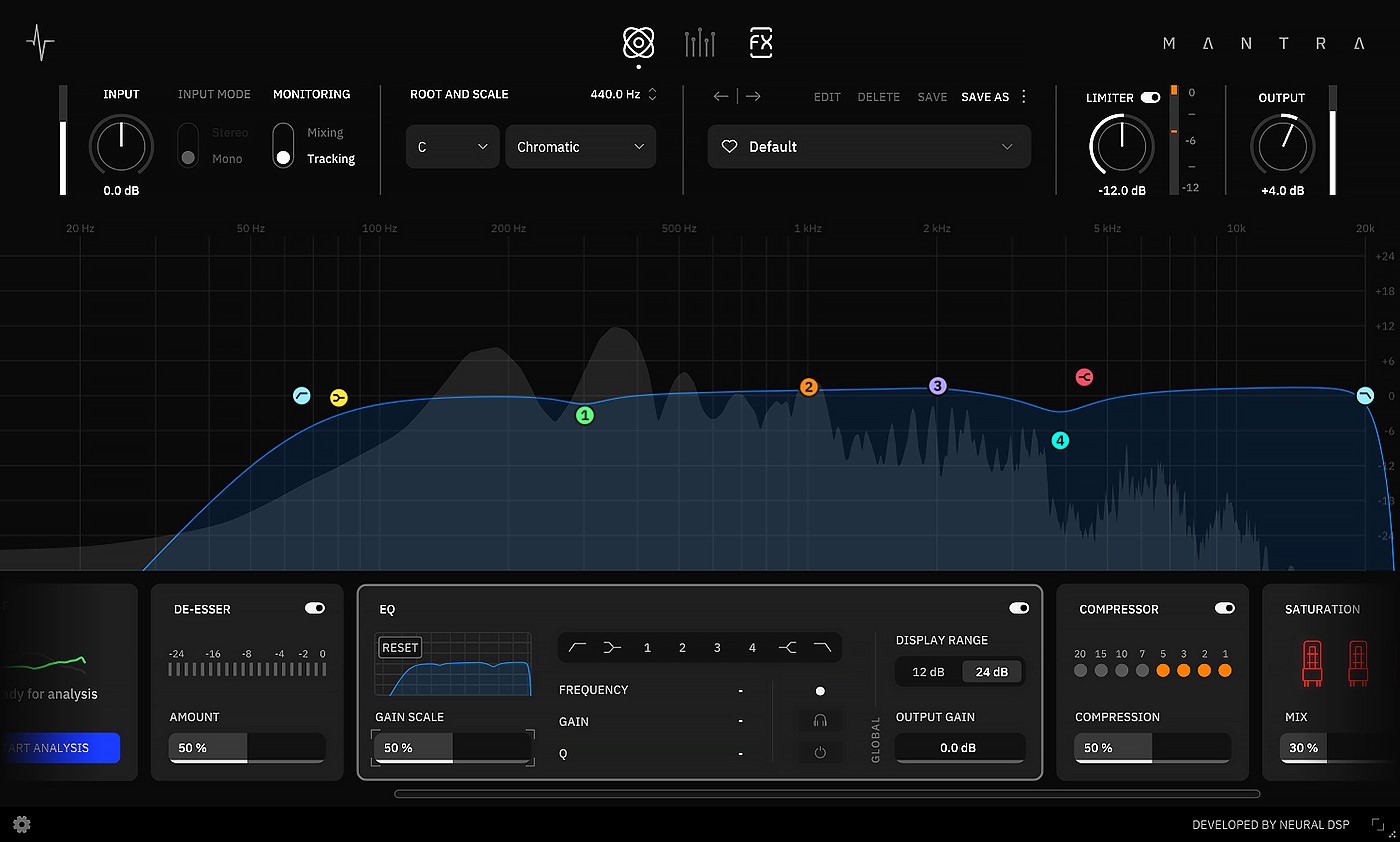The width and height of the screenshot is (1400, 842).
Task: Click the SAVE AS button
Action: 985,97
